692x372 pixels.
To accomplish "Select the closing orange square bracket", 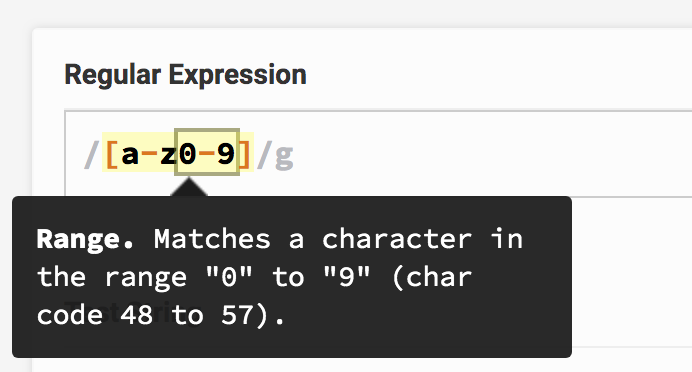I will 245,154.
